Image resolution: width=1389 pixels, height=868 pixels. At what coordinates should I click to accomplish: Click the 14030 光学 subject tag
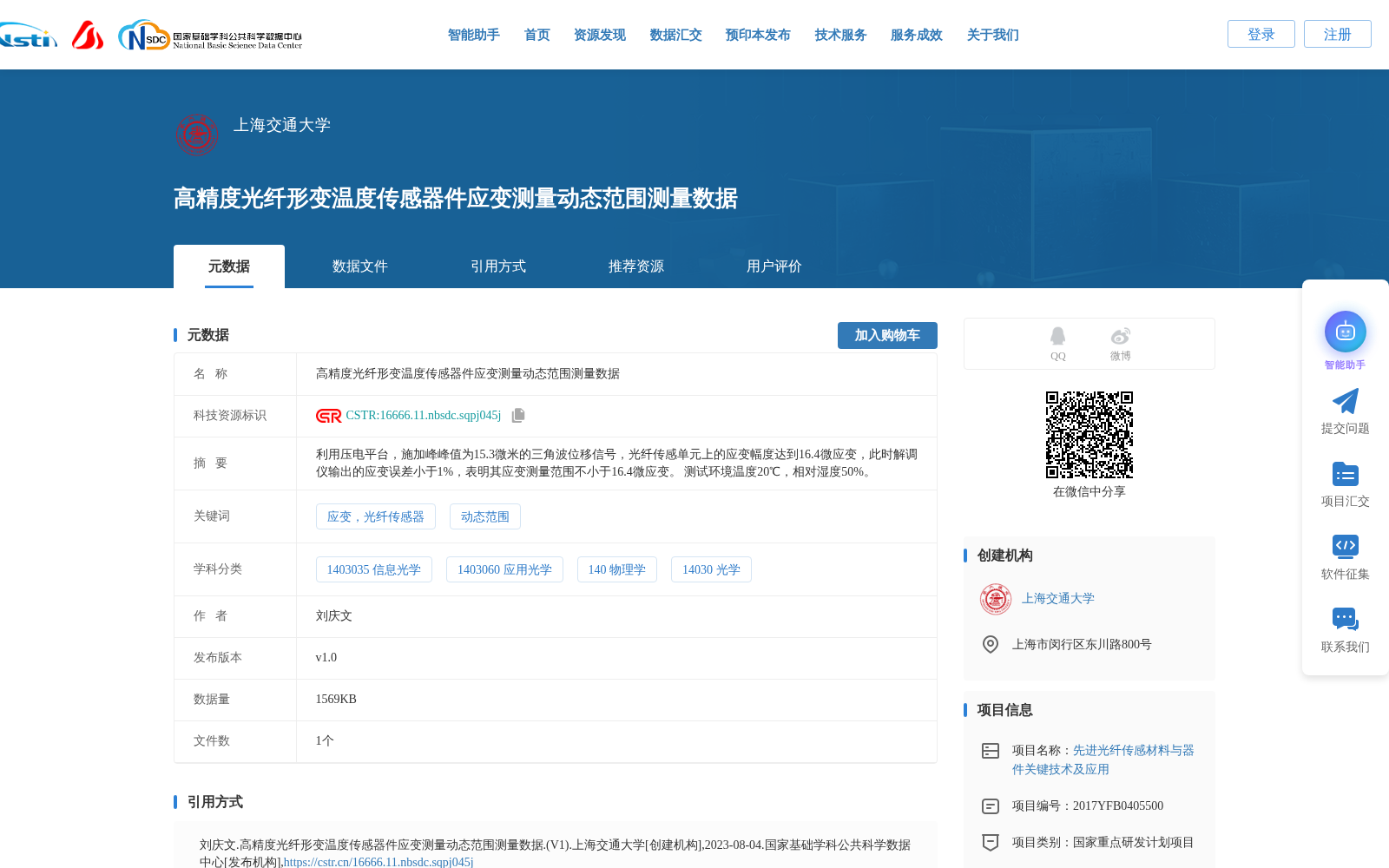click(711, 569)
